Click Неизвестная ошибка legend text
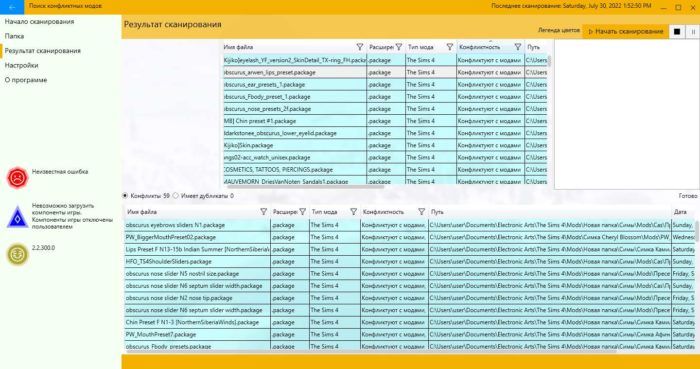The height and width of the screenshot is (369, 700). (60, 172)
